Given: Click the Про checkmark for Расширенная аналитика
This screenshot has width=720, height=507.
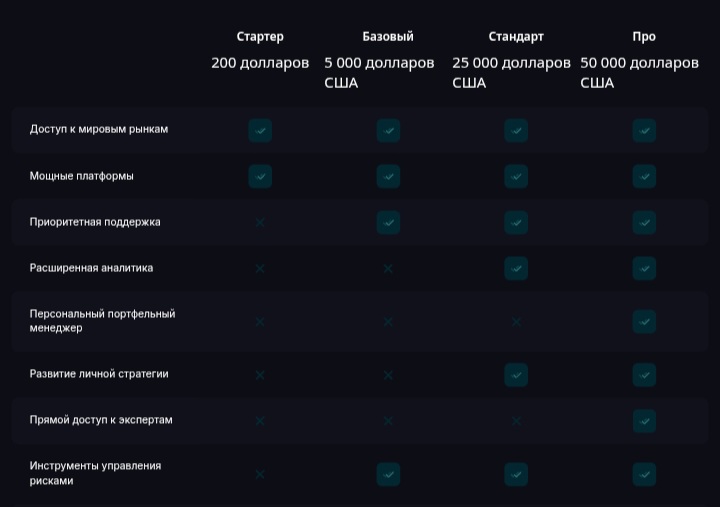Looking at the screenshot, I should tap(644, 268).
